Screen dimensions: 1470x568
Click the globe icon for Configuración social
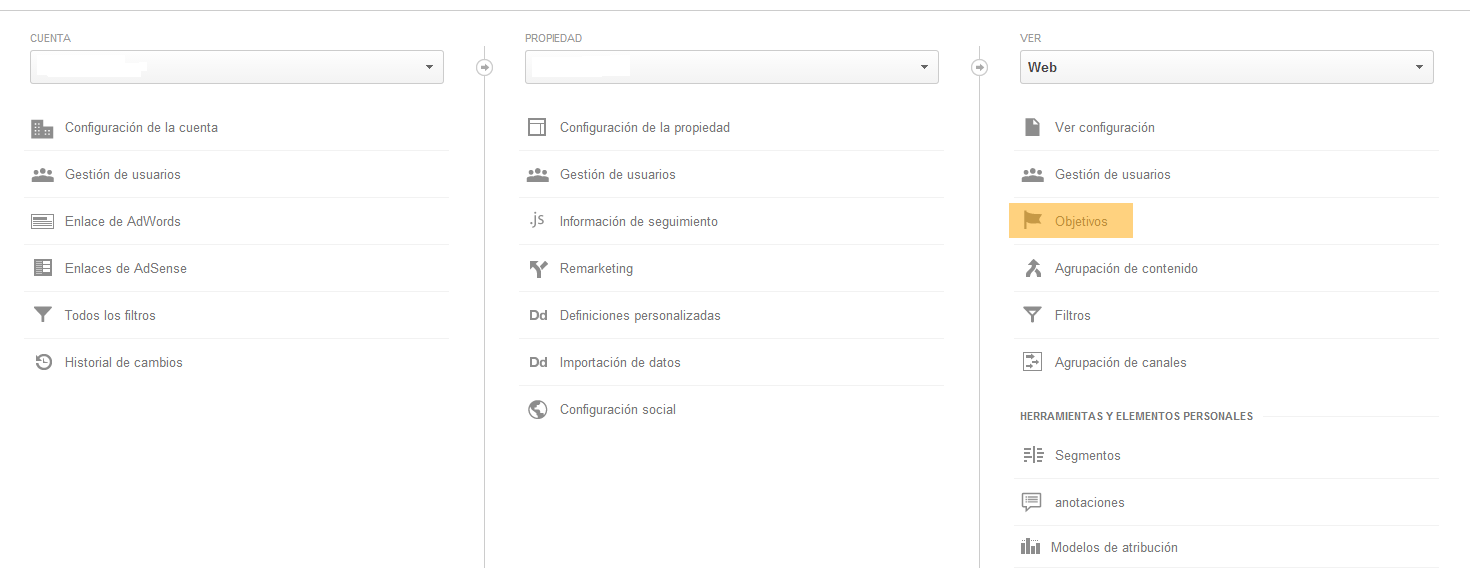538,409
